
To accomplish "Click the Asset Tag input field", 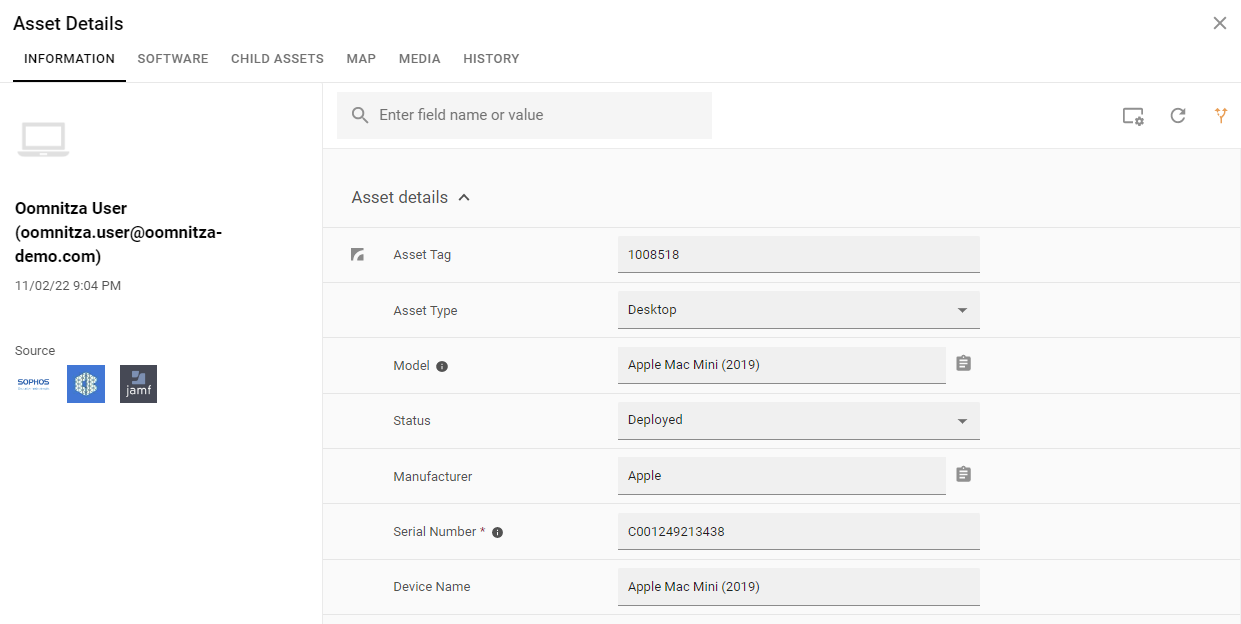I will point(798,255).
